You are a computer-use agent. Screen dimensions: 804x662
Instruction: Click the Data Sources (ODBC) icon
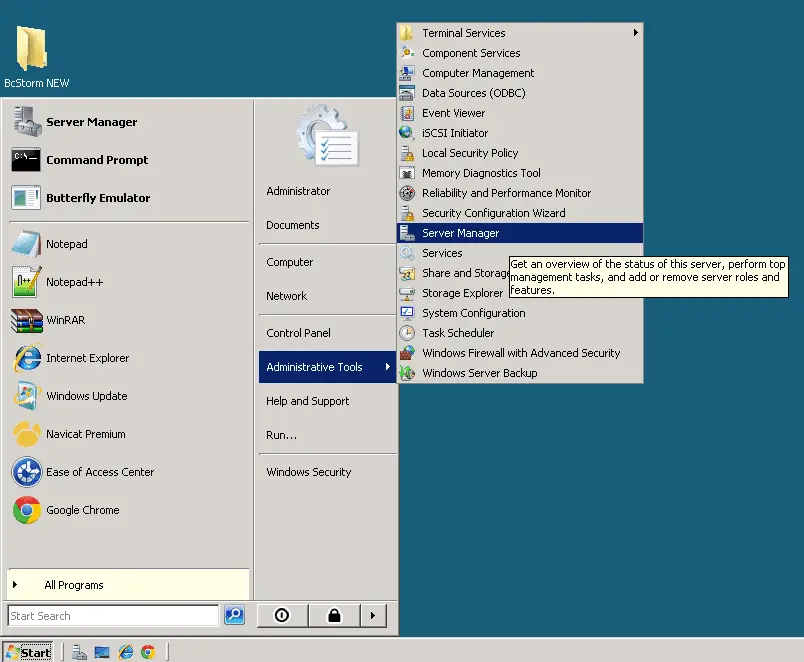pos(407,93)
